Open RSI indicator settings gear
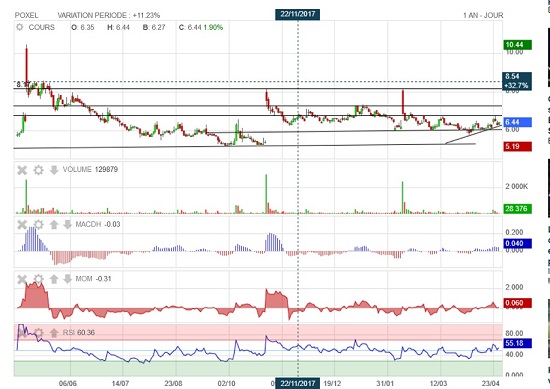The image size is (550, 389). (38, 333)
